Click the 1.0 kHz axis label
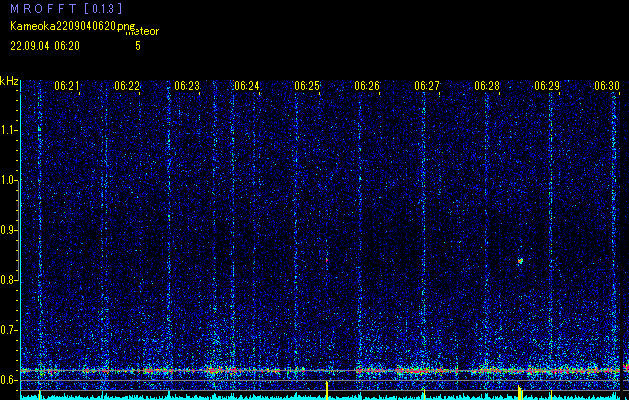 click(x=9, y=181)
